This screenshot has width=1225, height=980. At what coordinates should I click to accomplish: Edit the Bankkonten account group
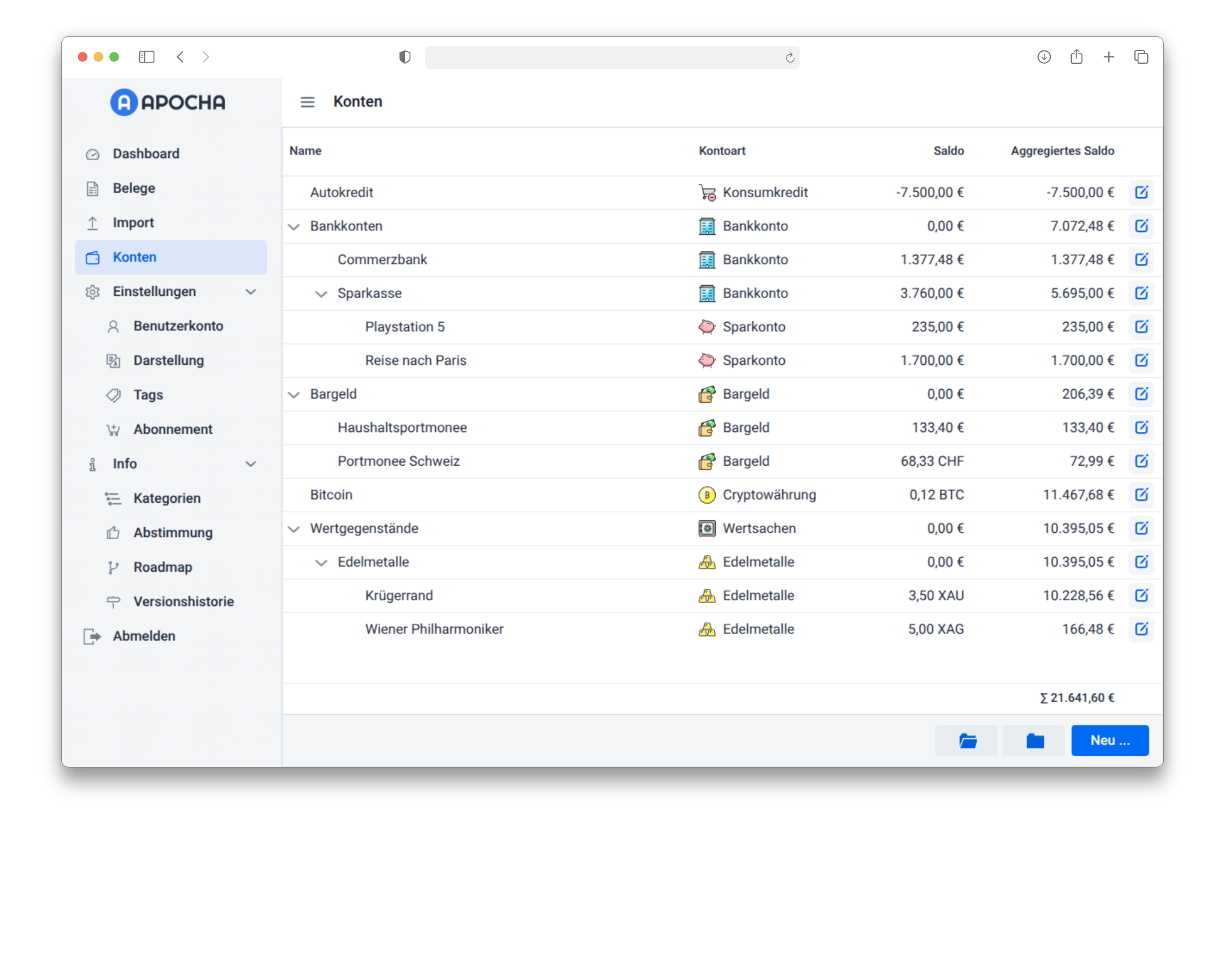click(1141, 226)
